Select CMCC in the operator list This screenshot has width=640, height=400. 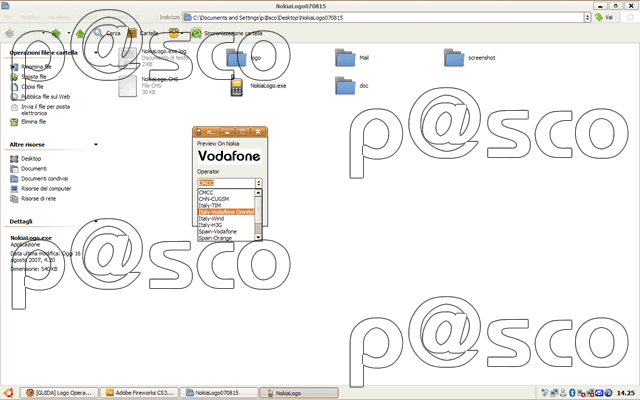[x=227, y=192]
